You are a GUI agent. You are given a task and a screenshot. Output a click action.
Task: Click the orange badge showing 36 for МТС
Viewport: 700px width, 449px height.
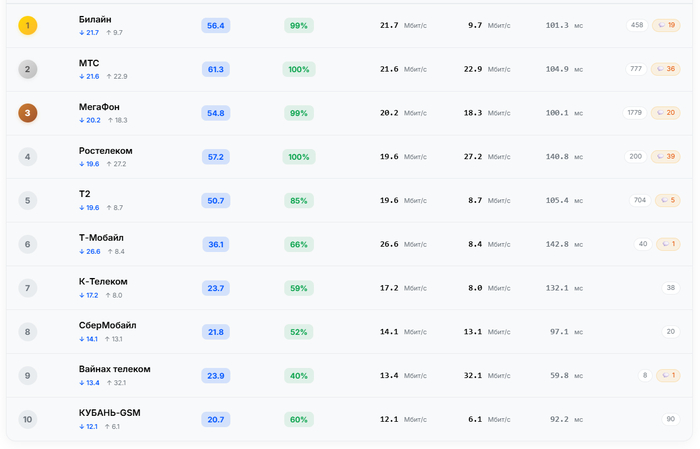pos(665,69)
